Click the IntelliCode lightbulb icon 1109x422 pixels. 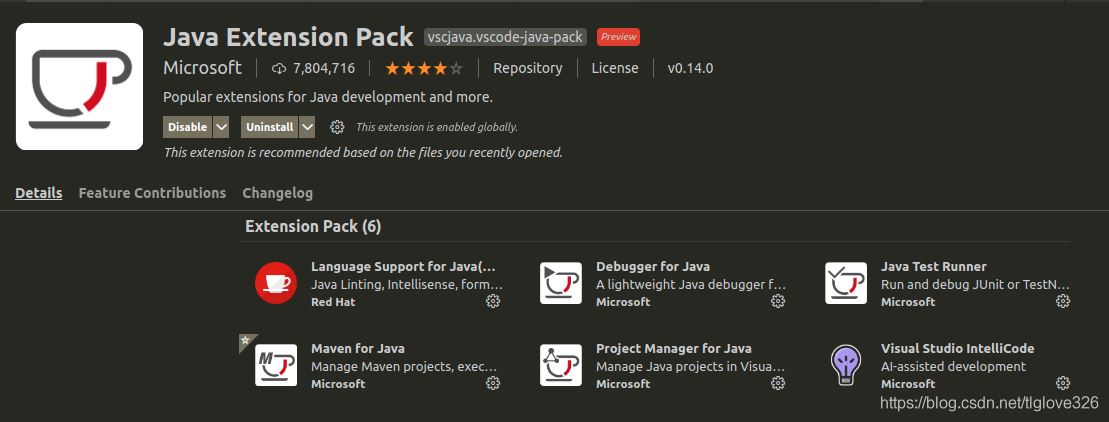(x=846, y=365)
